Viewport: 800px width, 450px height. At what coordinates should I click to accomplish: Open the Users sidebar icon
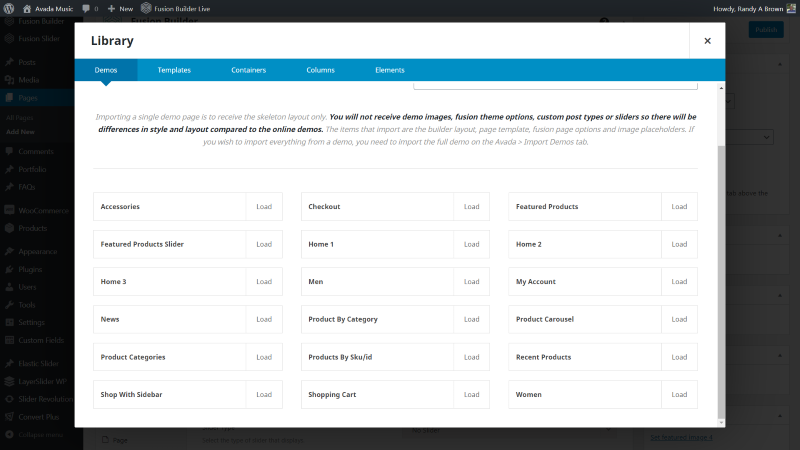(x=9, y=287)
